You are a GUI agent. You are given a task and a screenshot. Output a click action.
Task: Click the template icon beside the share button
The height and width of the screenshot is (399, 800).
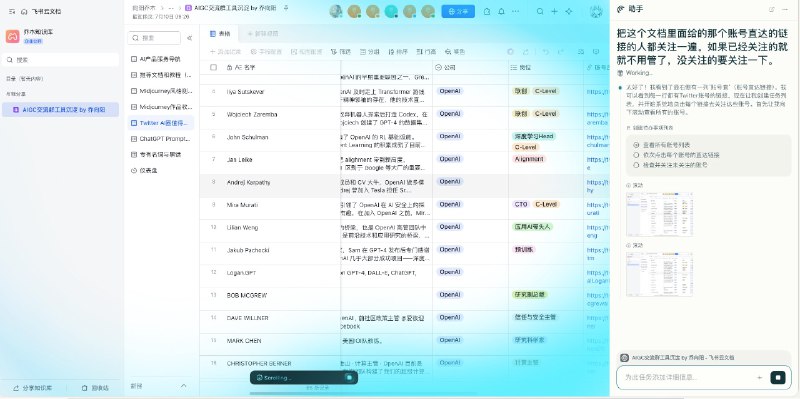(487, 11)
